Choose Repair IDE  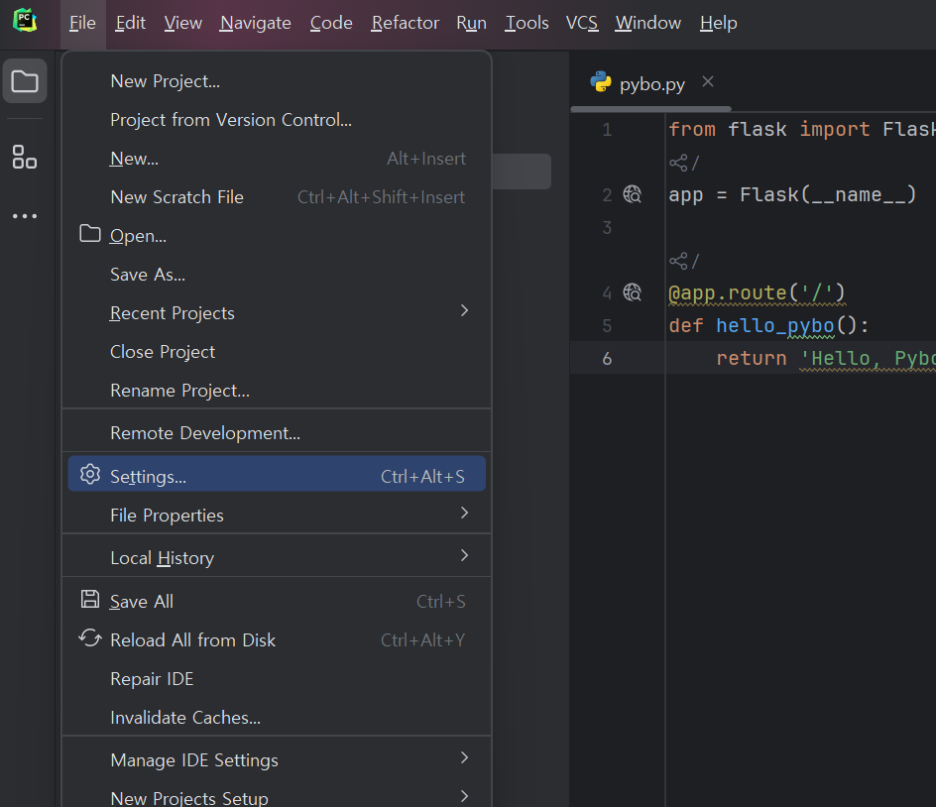click(276, 679)
